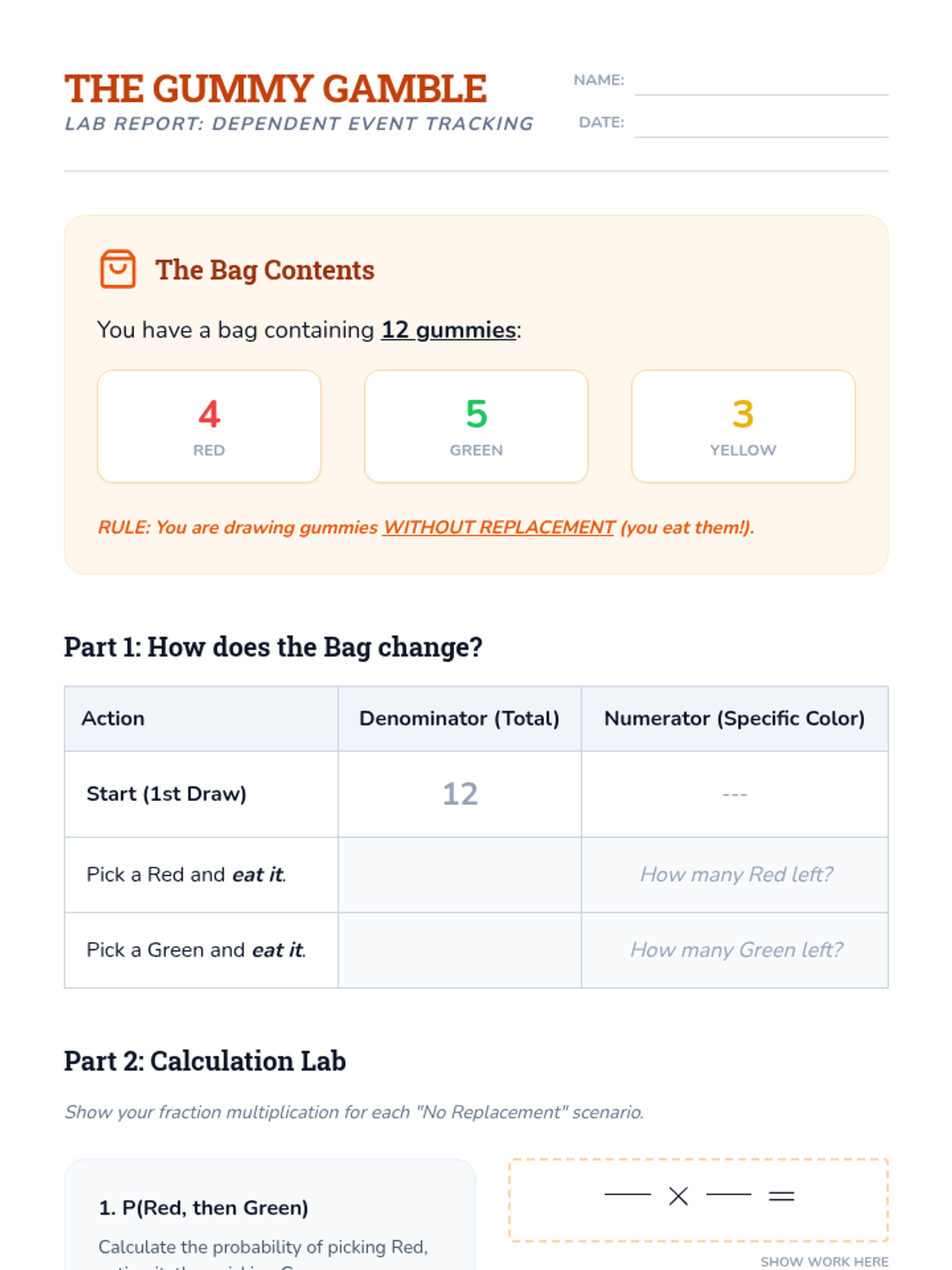Select the 3 YELLOW gummy card
Viewport: 952px width, 1270px height.
(x=743, y=426)
